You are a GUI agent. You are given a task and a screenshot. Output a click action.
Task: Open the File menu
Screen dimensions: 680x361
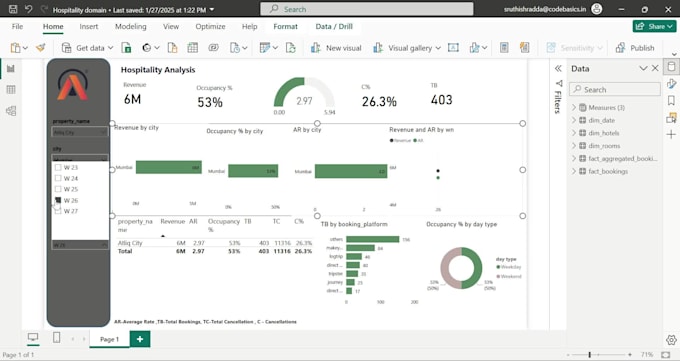[x=17, y=26]
